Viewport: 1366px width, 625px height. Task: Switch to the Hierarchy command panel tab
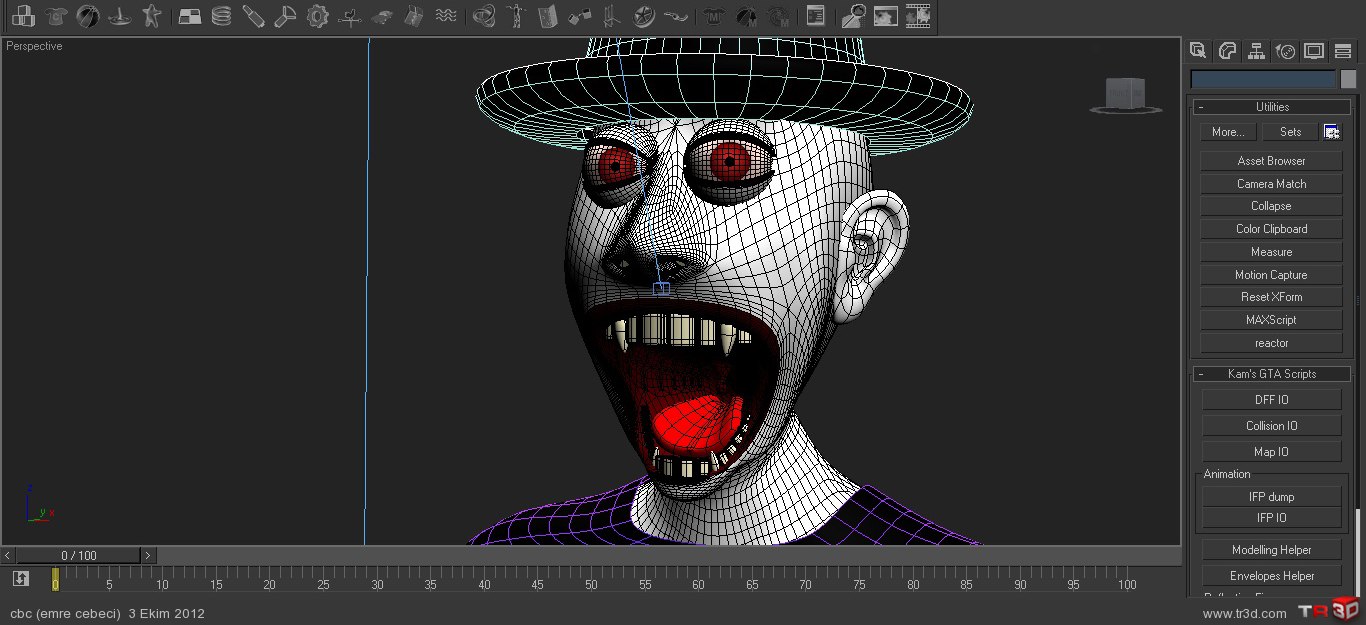click(1256, 51)
